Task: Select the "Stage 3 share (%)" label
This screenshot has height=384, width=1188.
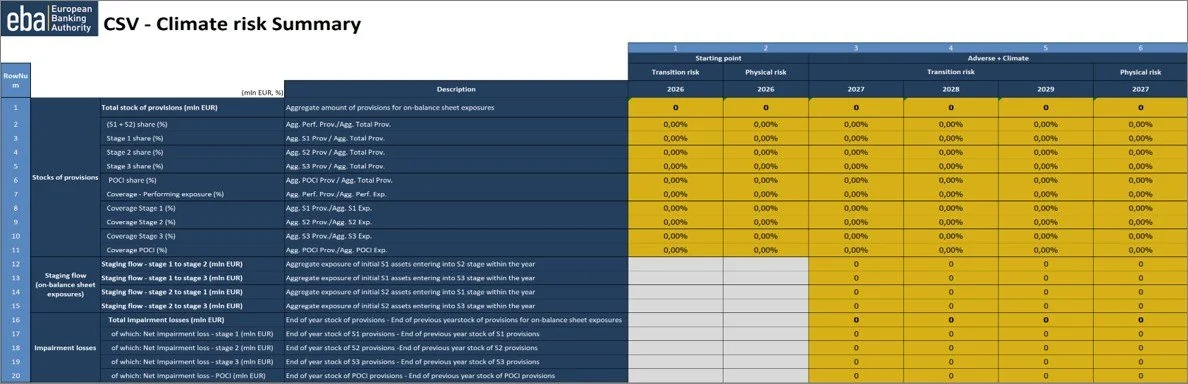Action: pyautogui.click(x=134, y=166)
